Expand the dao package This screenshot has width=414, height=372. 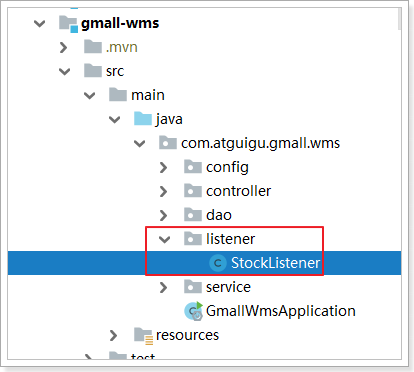tap(163, 216)
